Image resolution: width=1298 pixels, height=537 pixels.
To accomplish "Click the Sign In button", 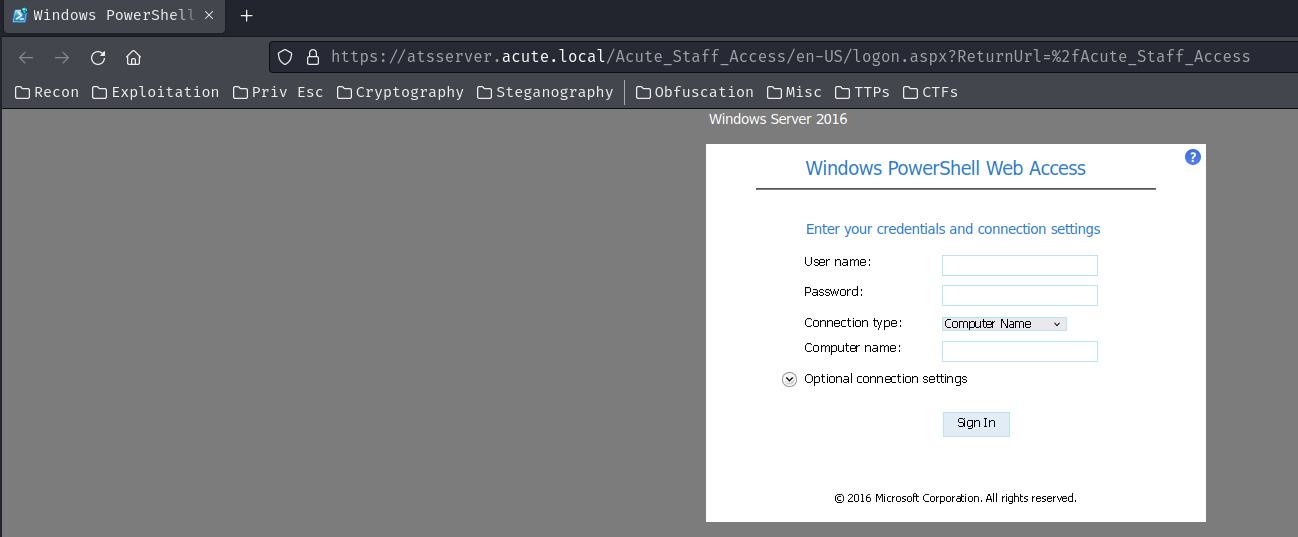I will (x=976, y=424).
